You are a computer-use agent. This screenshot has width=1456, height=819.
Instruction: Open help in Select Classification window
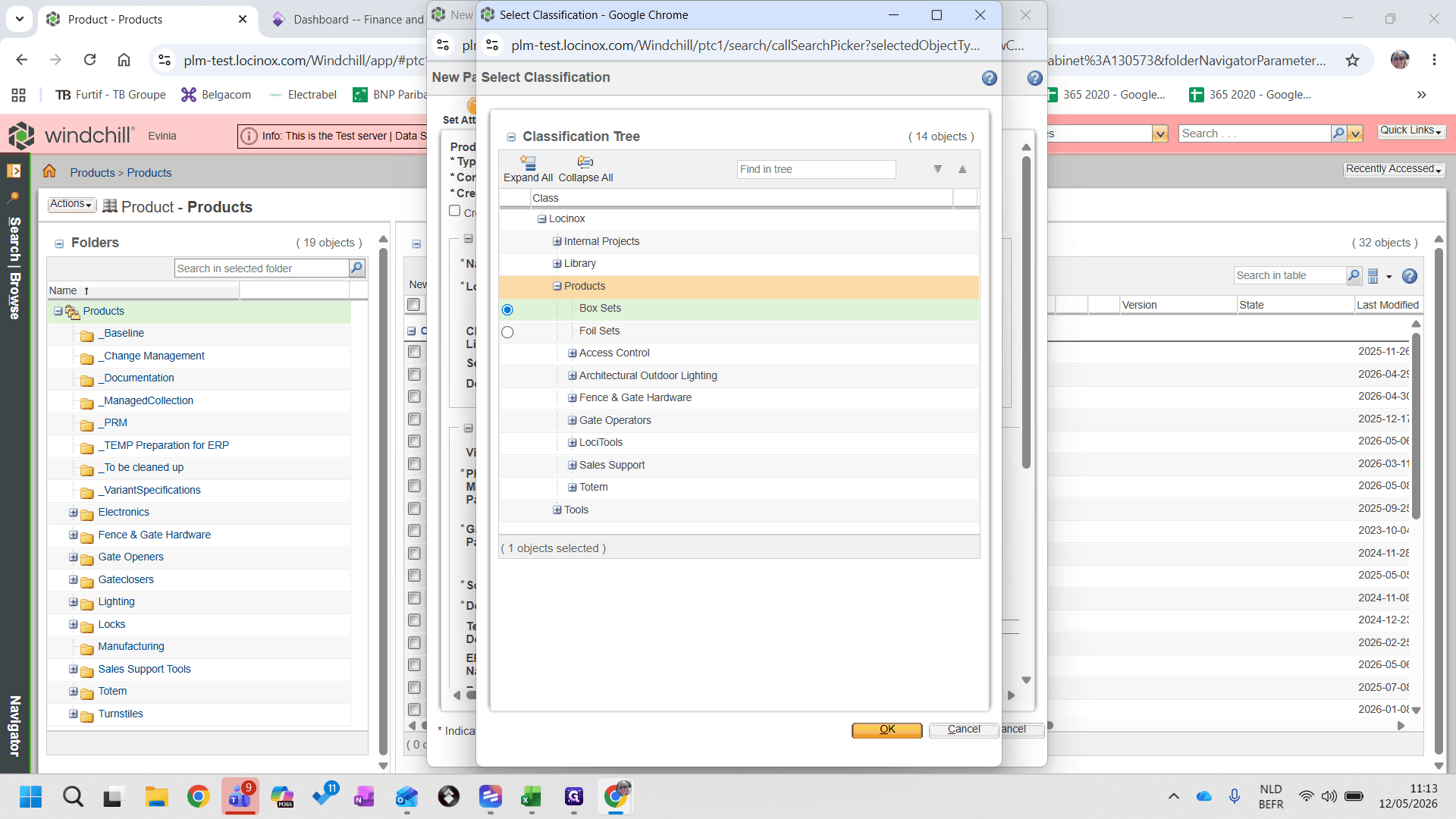pyautogui.click(x=989, y=78)
